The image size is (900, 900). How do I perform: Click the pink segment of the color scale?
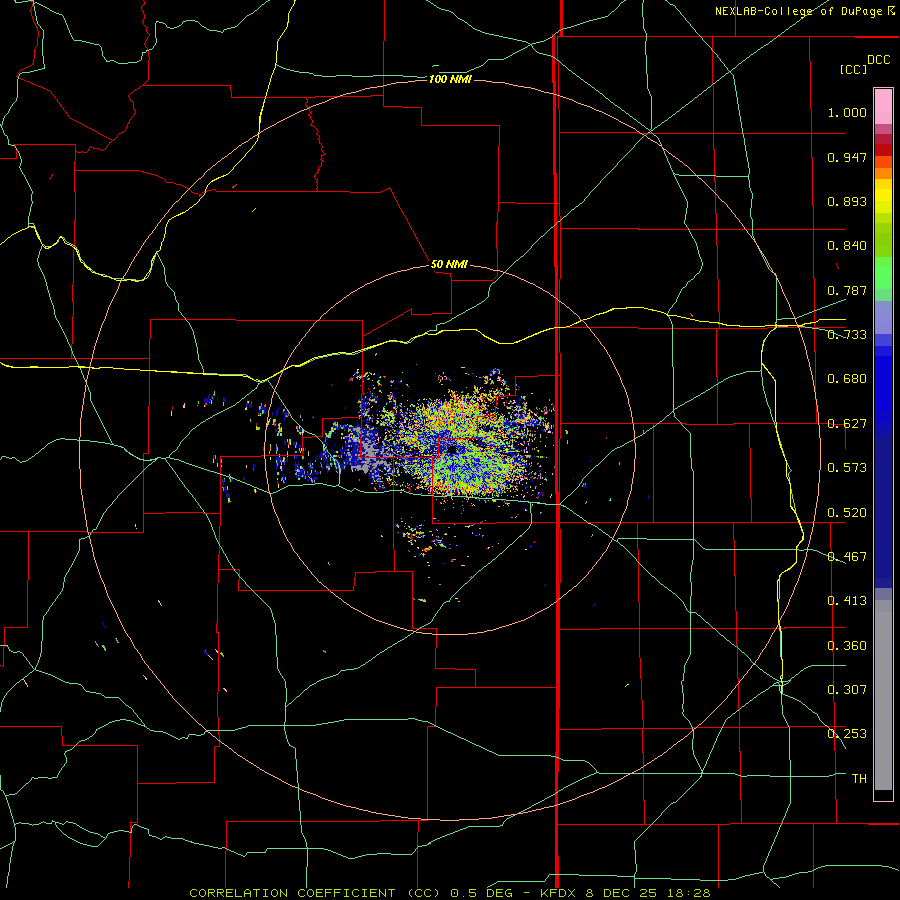pyautogui.click(x=883, y=107)
